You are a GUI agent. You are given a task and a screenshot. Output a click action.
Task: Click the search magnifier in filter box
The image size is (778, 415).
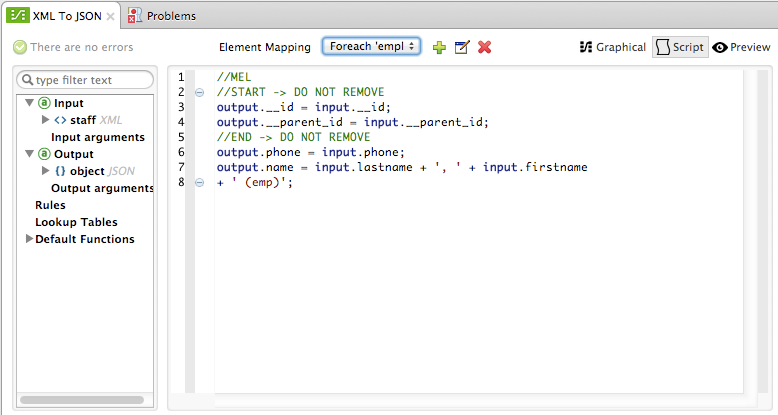(x=28, y=80)
